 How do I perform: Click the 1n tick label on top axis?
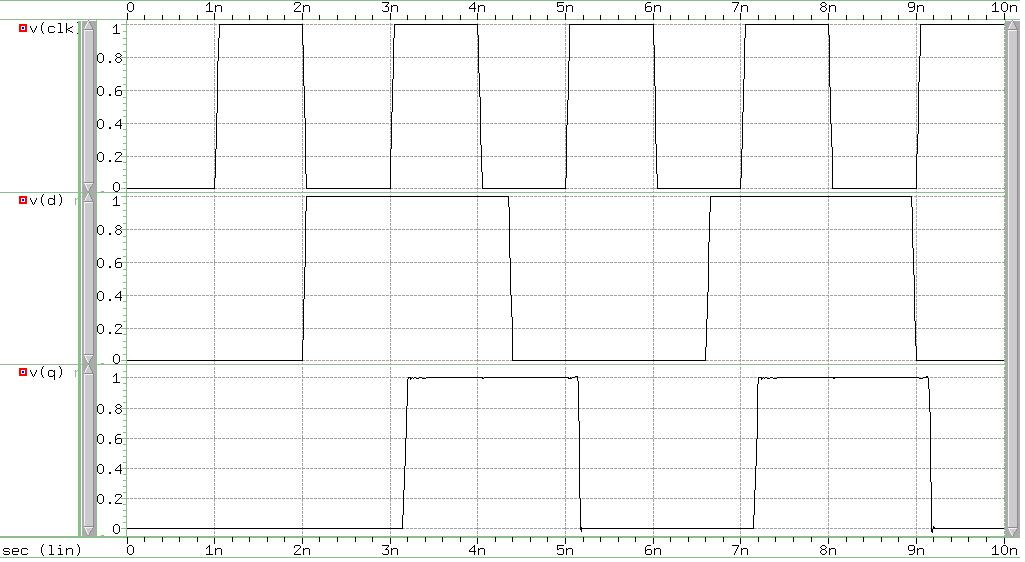click(214, 7)
